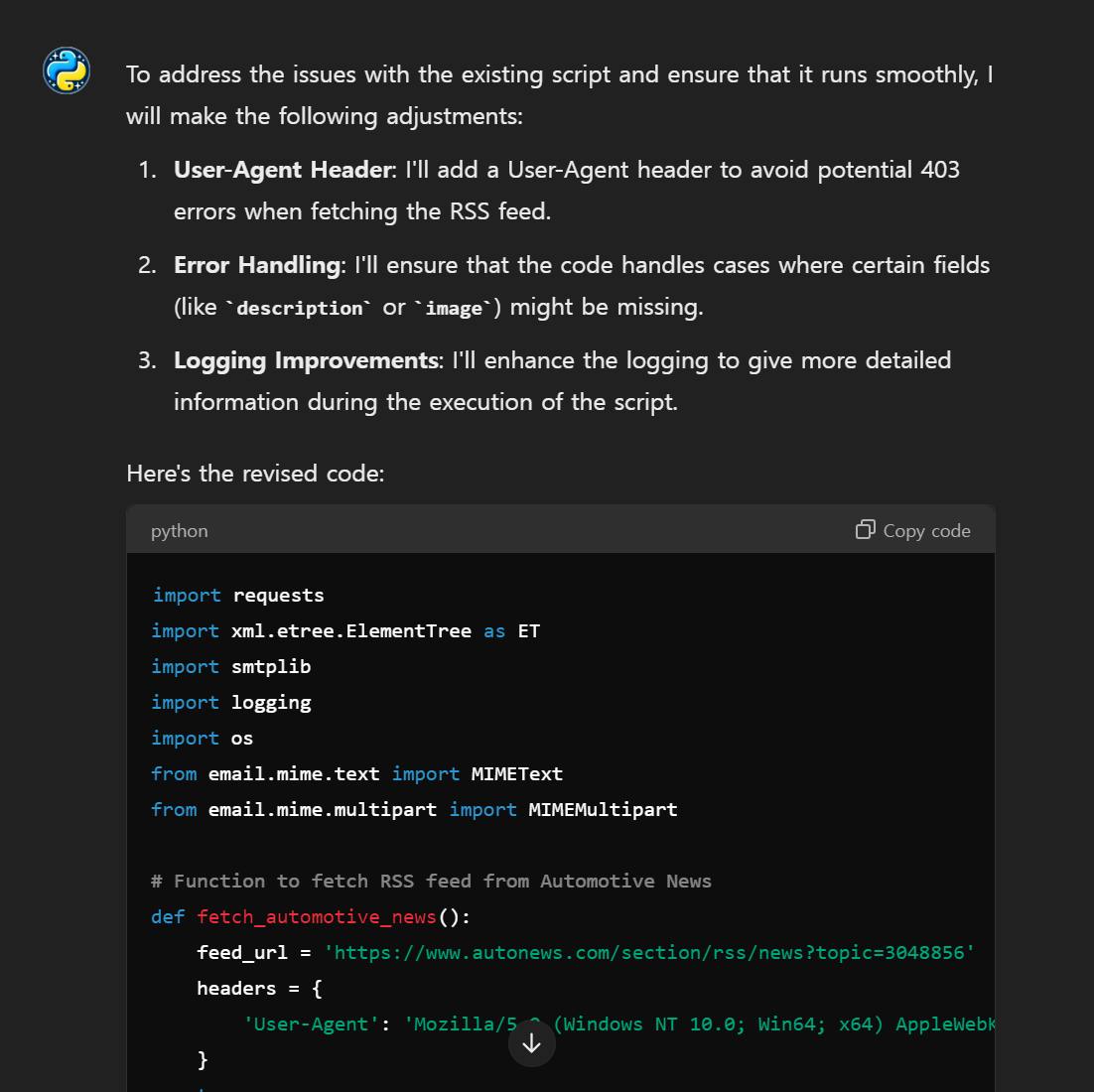
Task: Click the 'MIMEText' import in code
Action: 517,773
